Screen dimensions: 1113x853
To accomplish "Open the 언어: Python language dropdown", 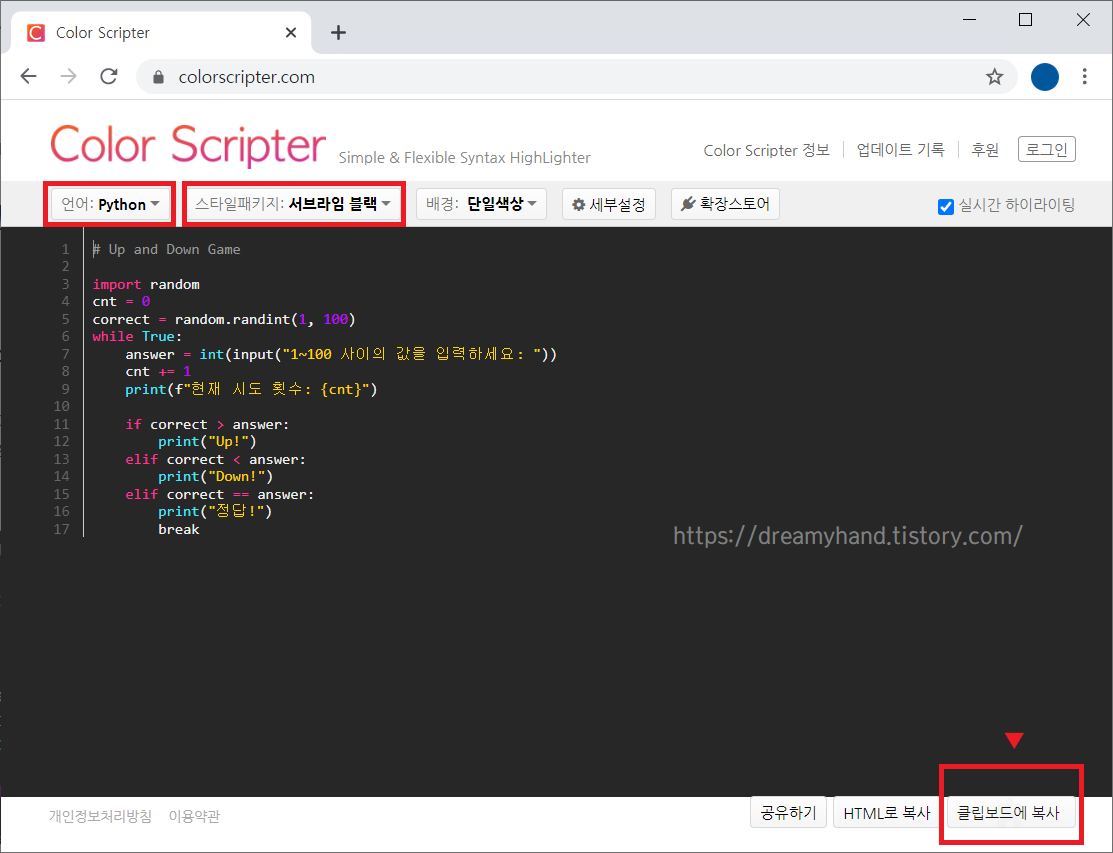I will point(110,204).
